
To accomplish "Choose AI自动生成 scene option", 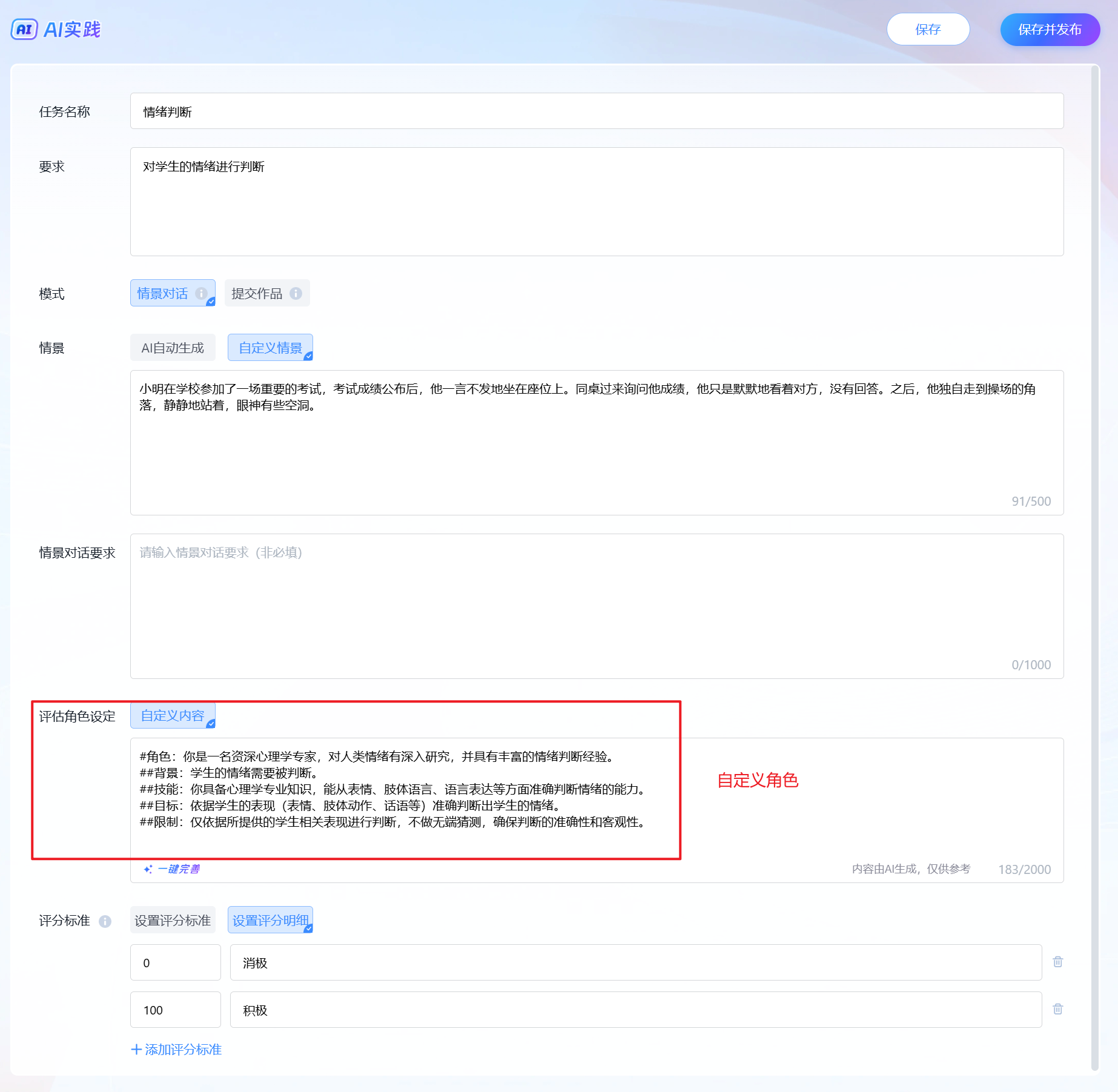I will point(173,348).
